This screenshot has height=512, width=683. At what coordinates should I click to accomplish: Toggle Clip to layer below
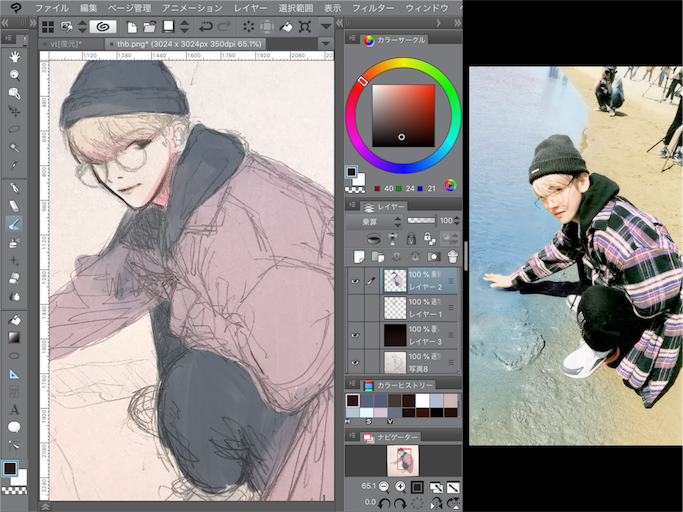(373, 238)
